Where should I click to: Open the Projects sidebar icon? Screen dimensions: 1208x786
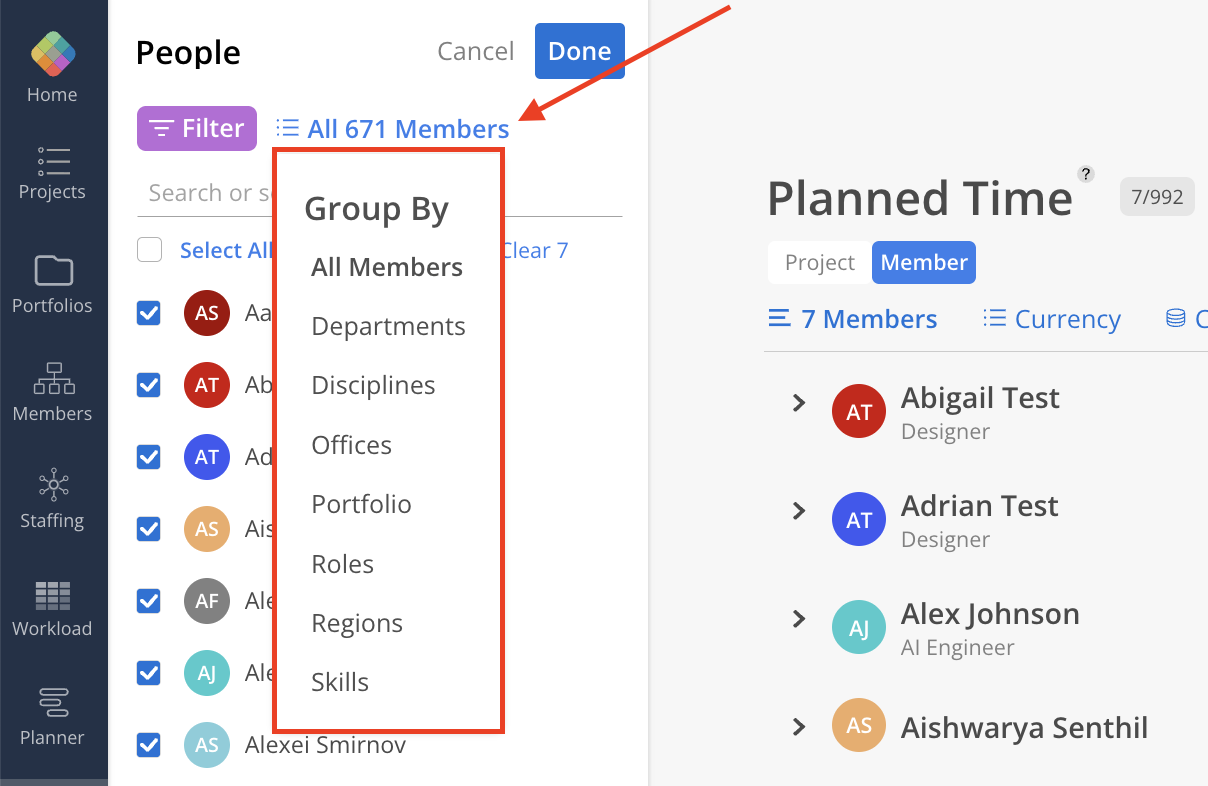point(52,162)
